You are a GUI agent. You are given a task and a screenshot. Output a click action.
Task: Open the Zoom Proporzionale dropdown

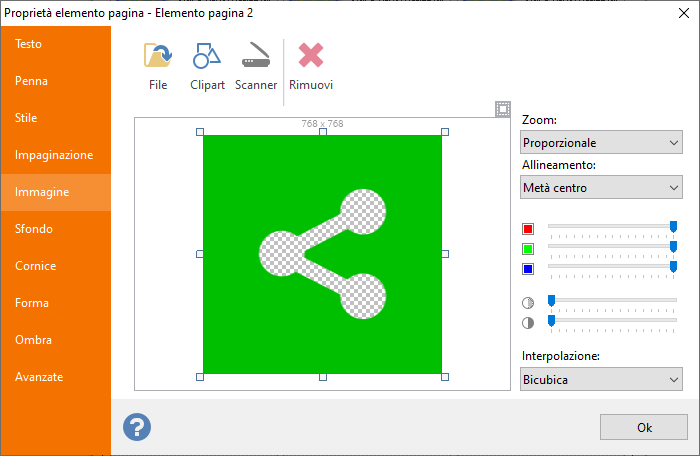click(x=601, y=142)
